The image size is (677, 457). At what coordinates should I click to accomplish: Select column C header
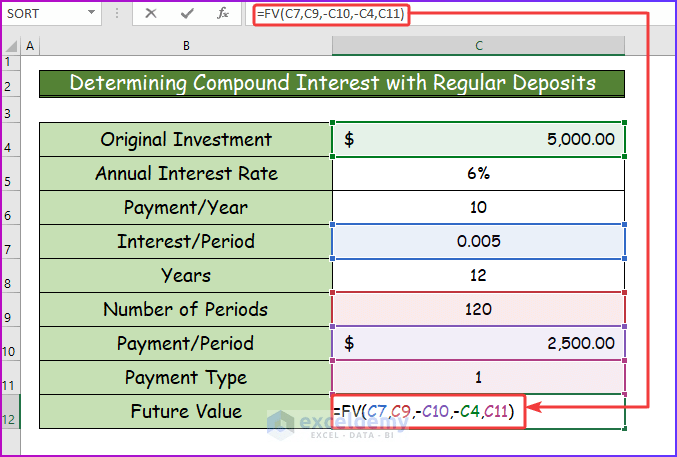tap(478, 45)
